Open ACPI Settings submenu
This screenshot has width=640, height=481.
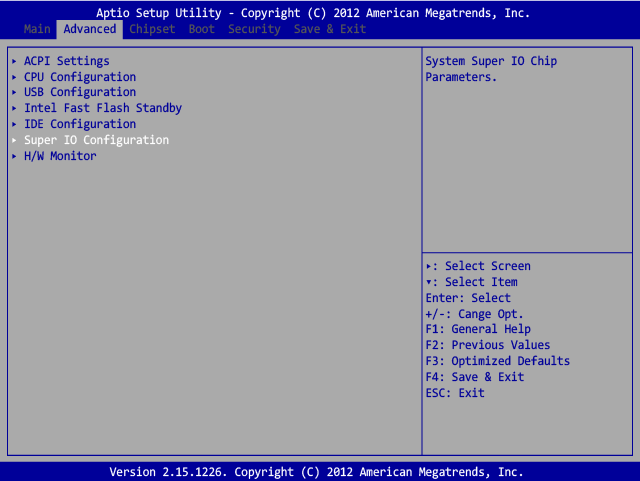coord(67,61)
